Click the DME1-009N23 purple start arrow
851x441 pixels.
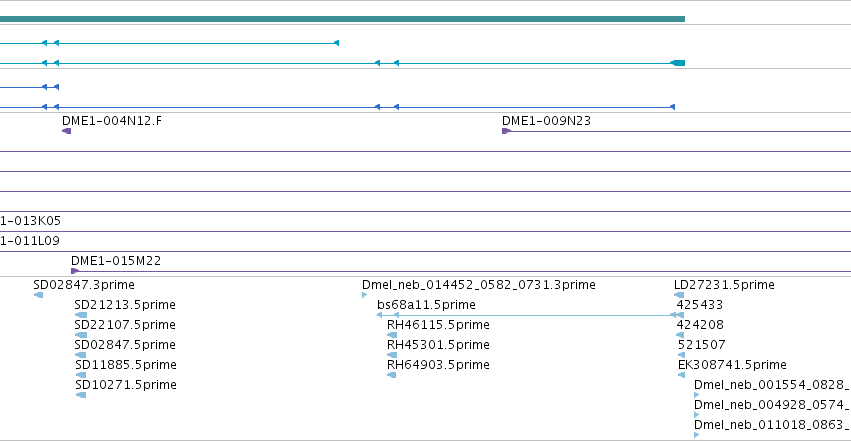click(x=506, y=131)
